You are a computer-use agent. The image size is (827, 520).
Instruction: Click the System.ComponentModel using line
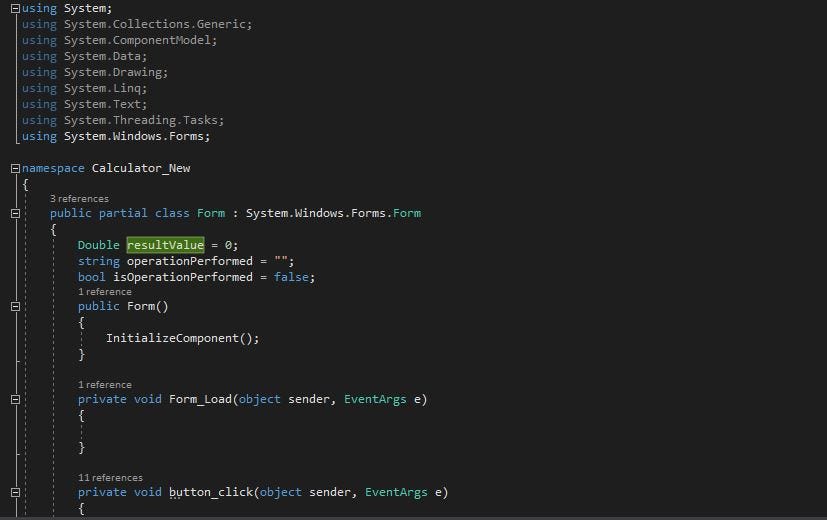point(119,40)
